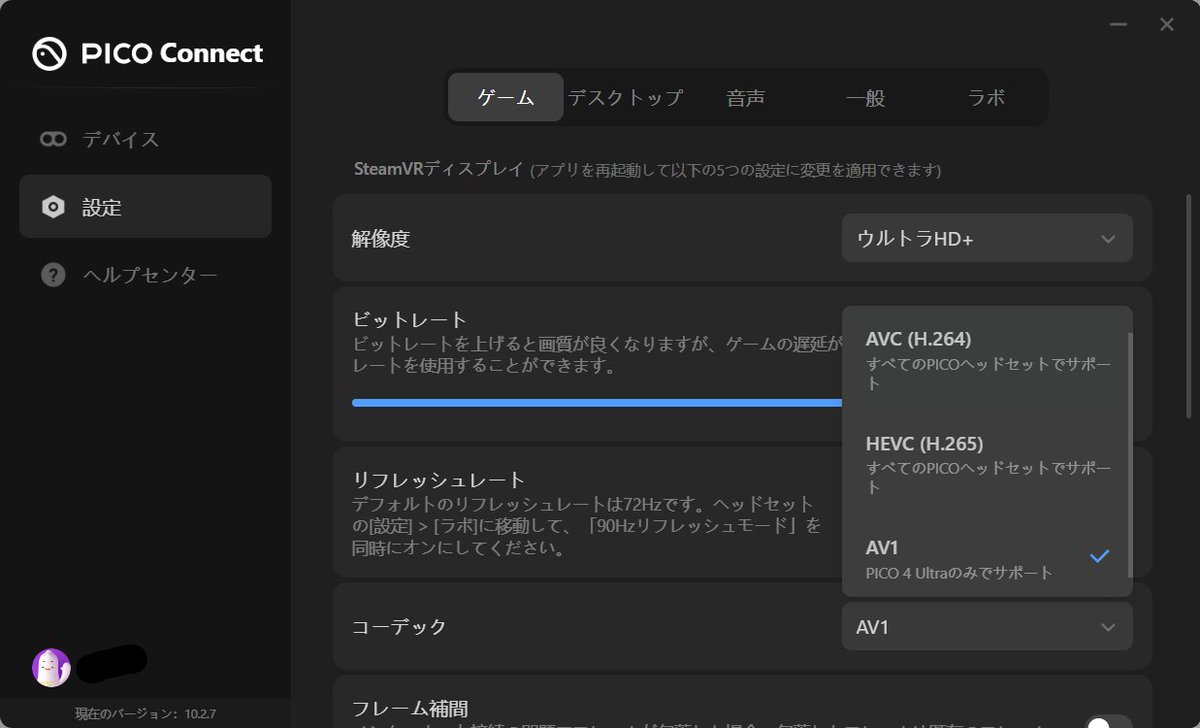
Task: Open the 一般 tab
Action: tap(866, 97)
